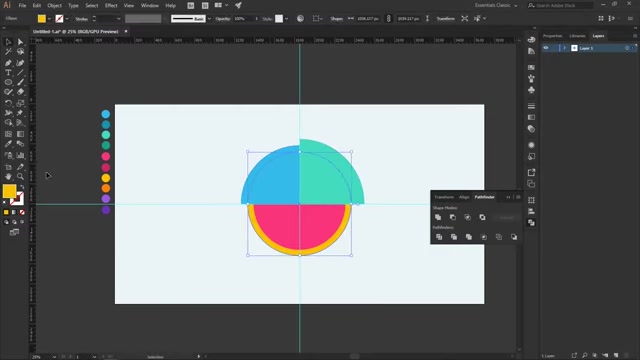Close the Untitled-1.ai document tab

click(x=126, y=31)
